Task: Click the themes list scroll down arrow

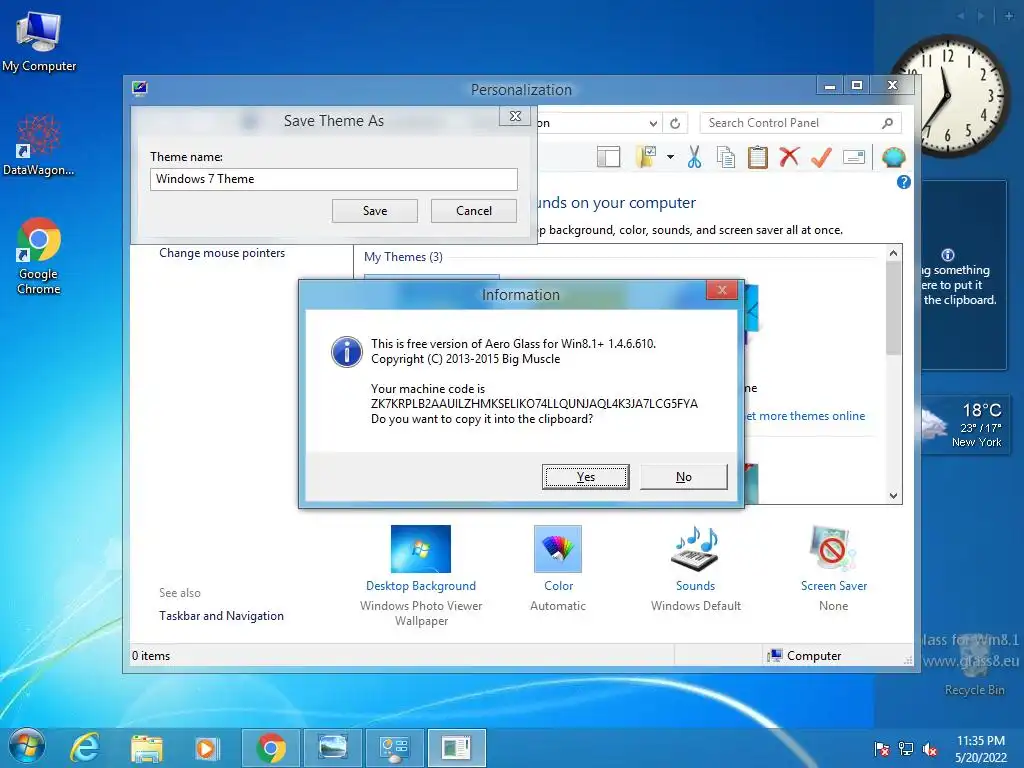Action: pyautogui.click(x=893, y=496)
